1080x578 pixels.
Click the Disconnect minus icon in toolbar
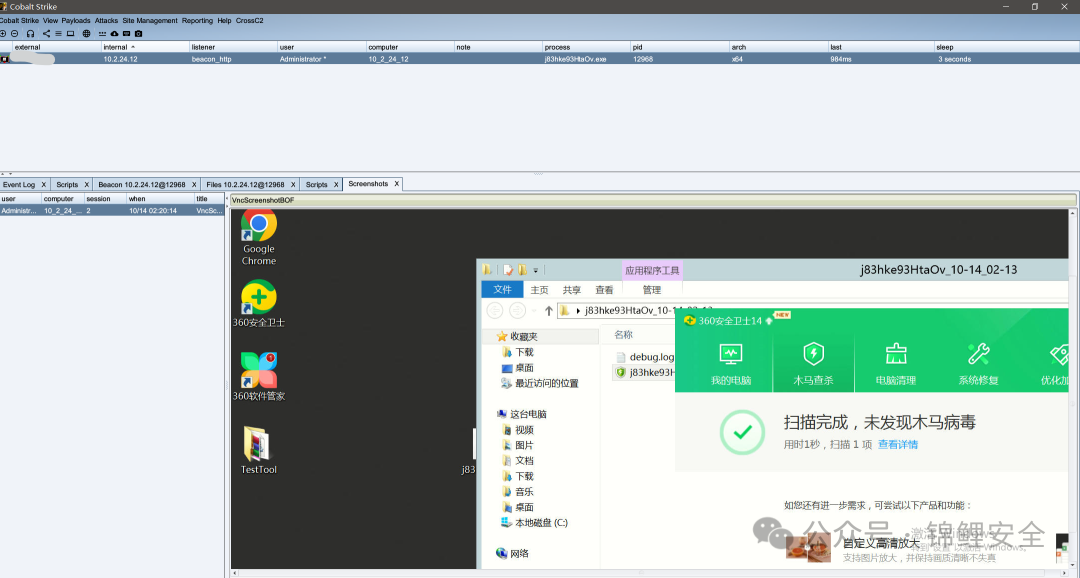(x=14, y=33)
